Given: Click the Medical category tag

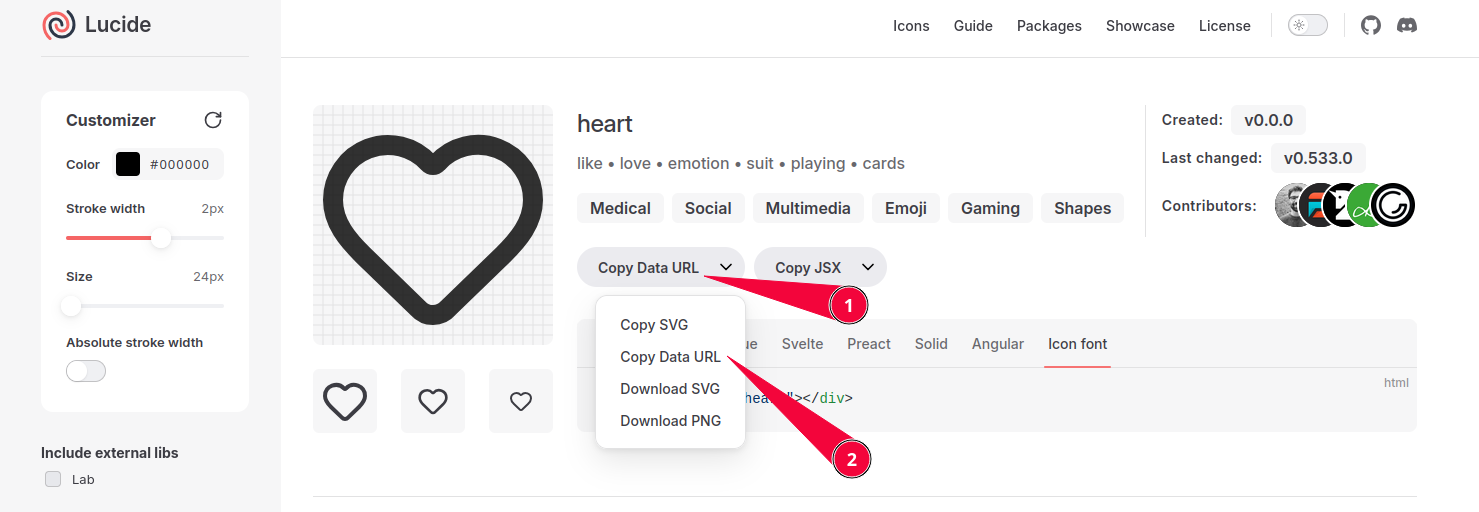Looking at the screenshot, I should click(620, 208).
